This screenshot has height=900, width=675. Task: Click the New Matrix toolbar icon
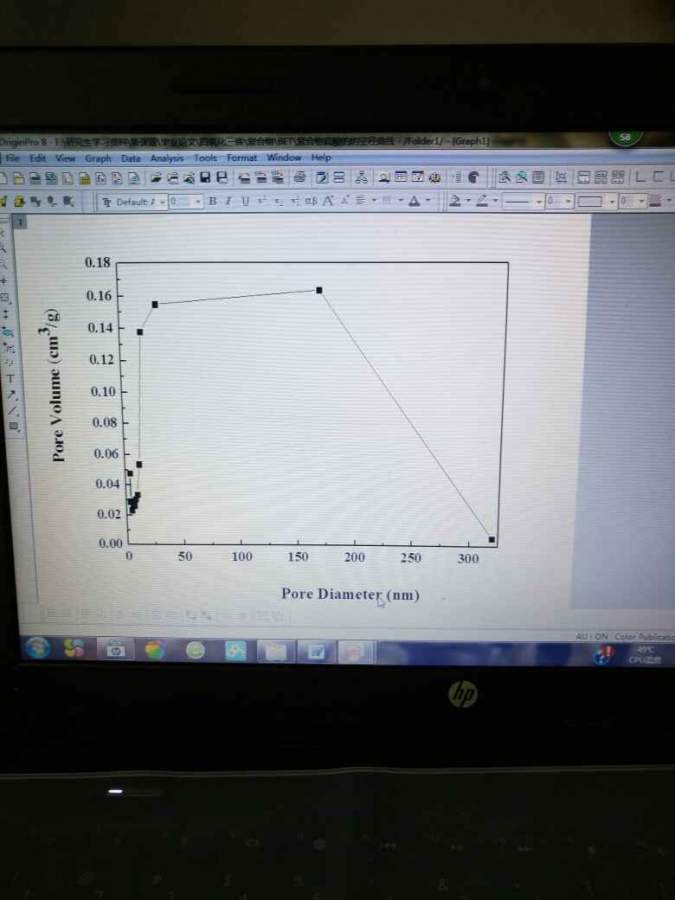pyautogui.click(x=85, y=178)
